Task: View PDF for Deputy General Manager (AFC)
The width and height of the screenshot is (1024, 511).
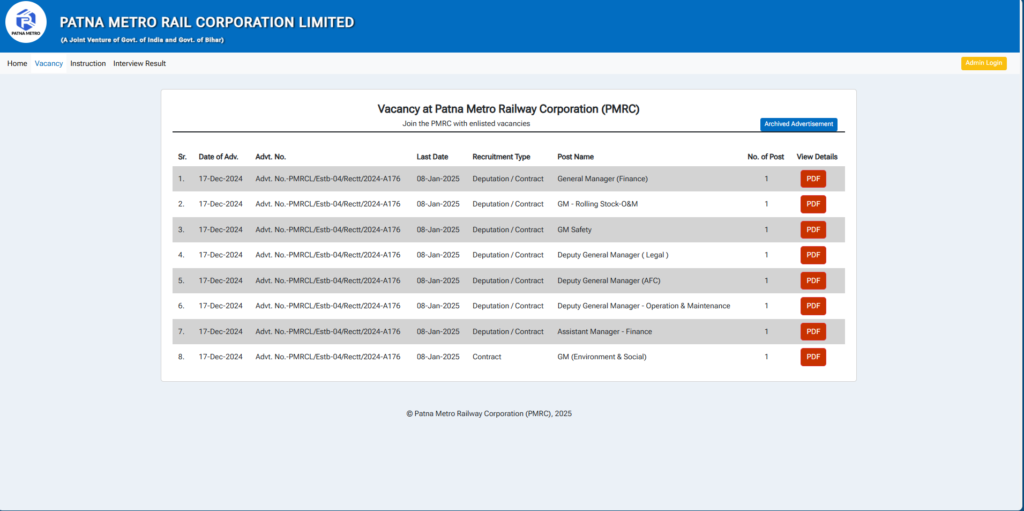Action: [813, 280]
